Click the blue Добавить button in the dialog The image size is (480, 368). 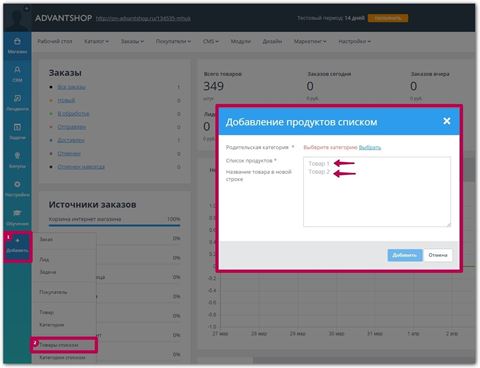point(405,255)
